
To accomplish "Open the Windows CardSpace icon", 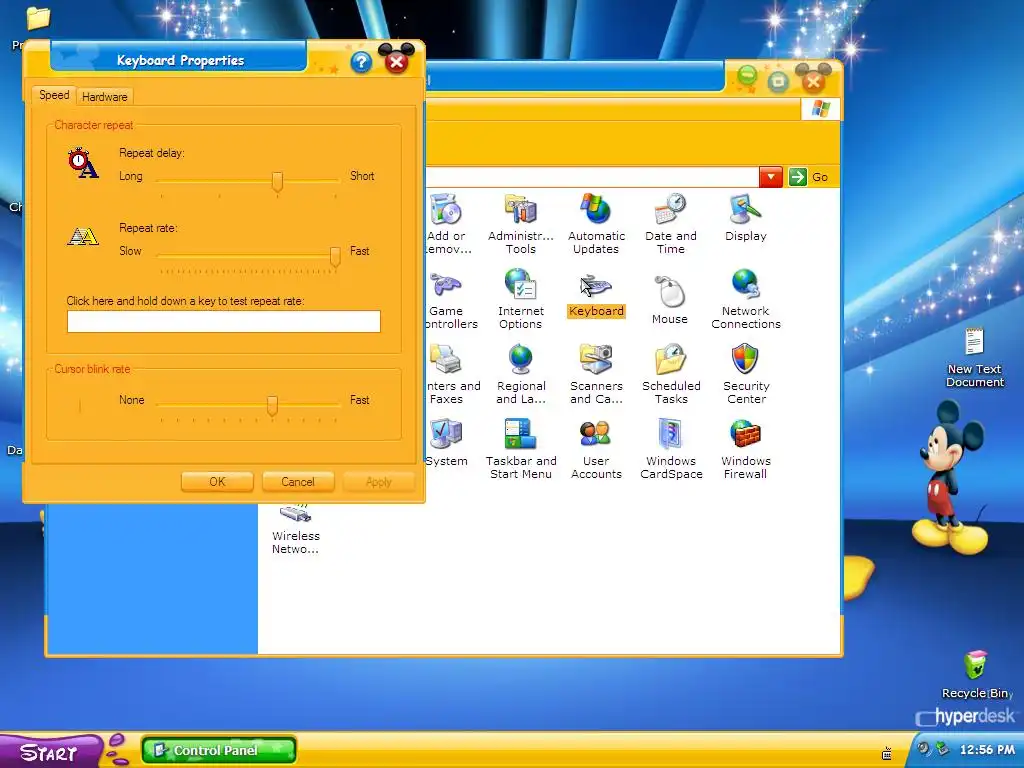I will point(671,449).
